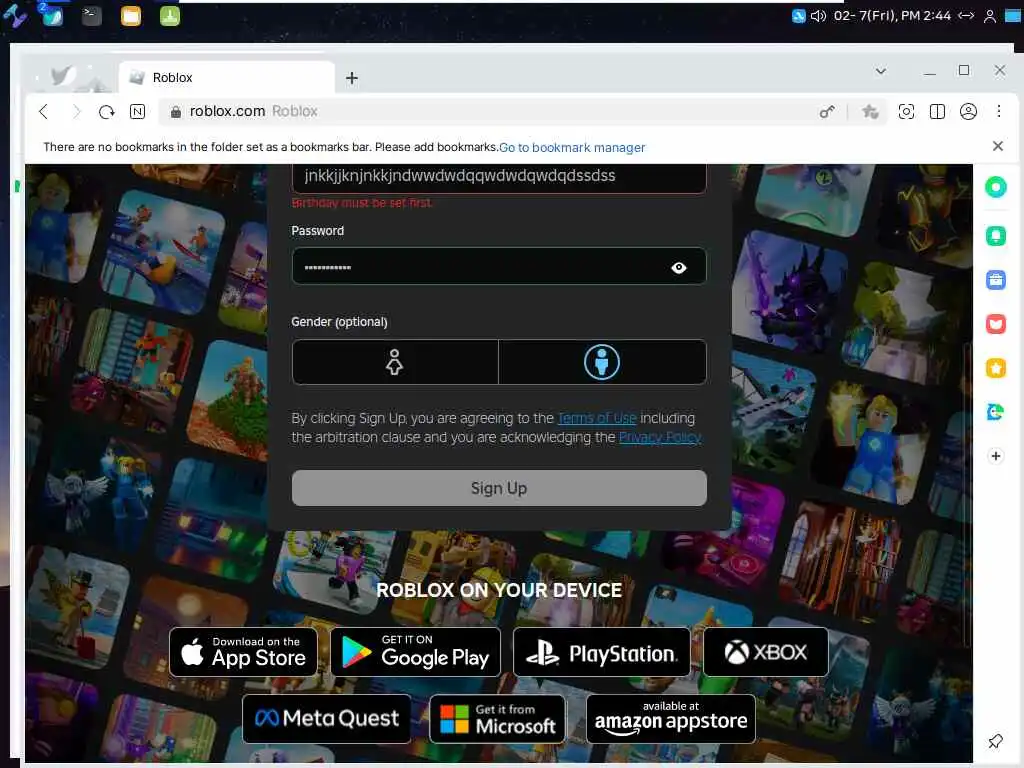Open the PlayStation badge
Image resolution: width=1024 pixels, height=768 pixels.
[601, 652]
